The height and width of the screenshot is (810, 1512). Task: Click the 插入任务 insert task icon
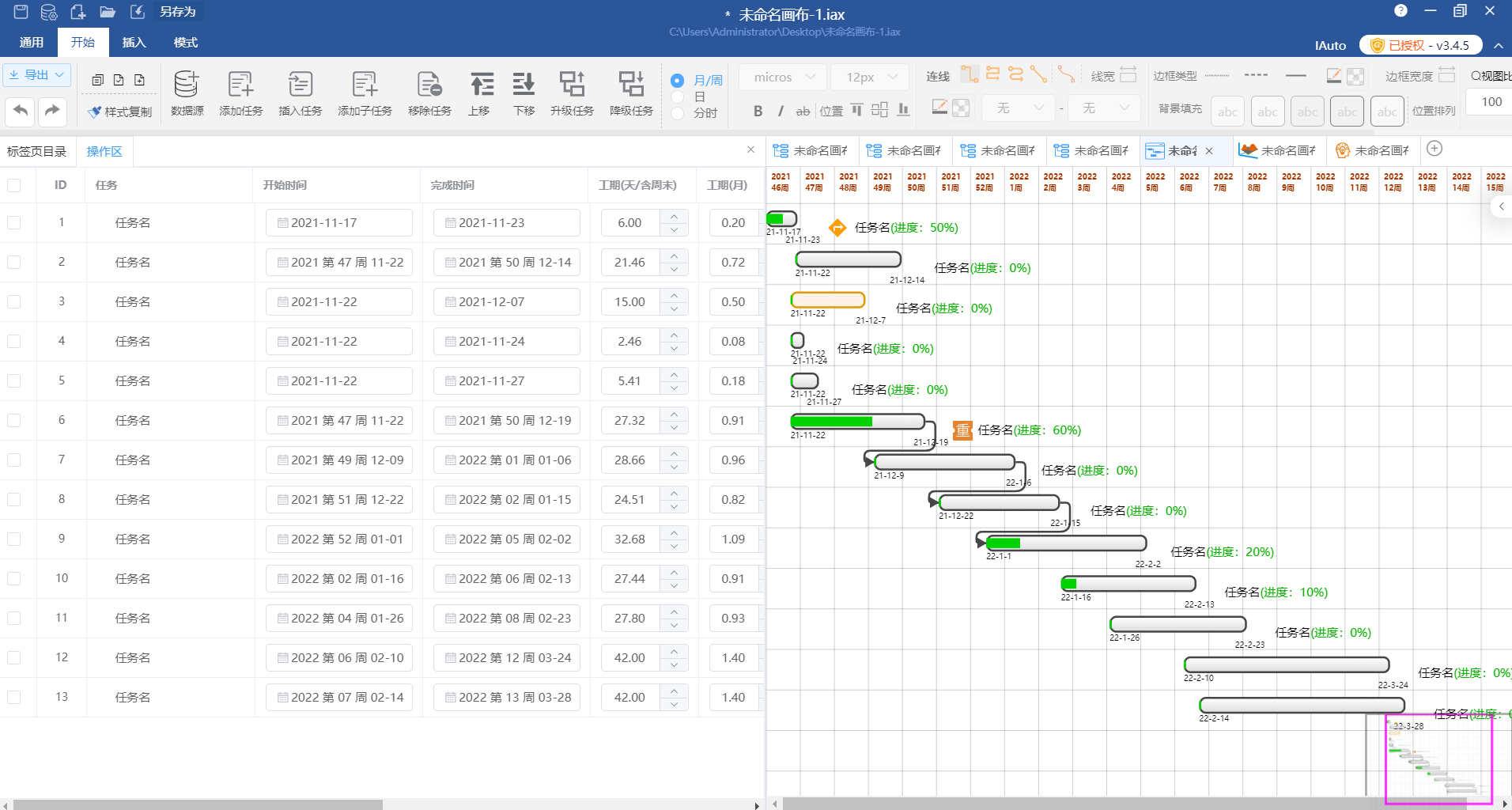click(x=301, y=84)
